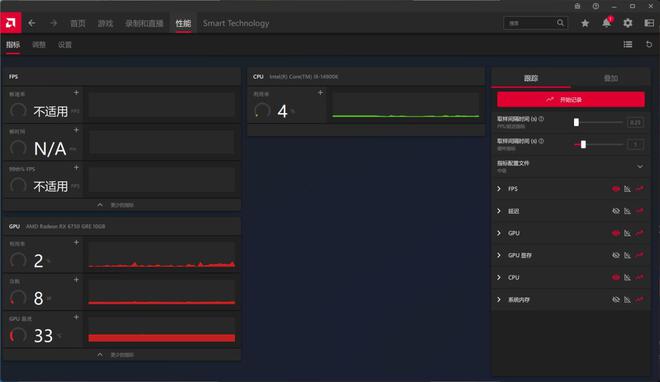The height and width of the screenshot is (382, 660).
Task: Select the 指标 sub-tab
Action: [13, 45]
